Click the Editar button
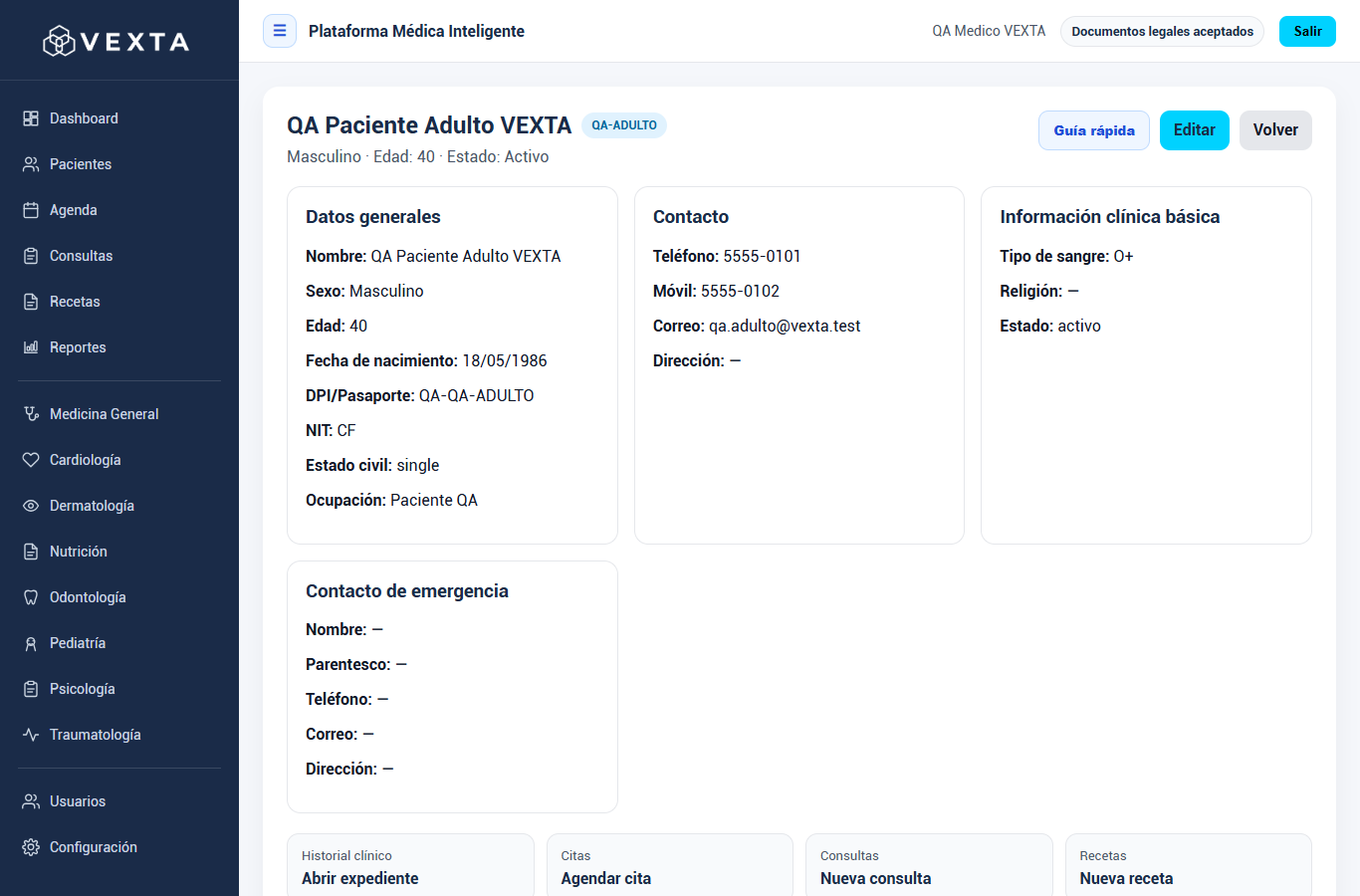This screenshot has width=1360, height=896. click(1195, 130)
